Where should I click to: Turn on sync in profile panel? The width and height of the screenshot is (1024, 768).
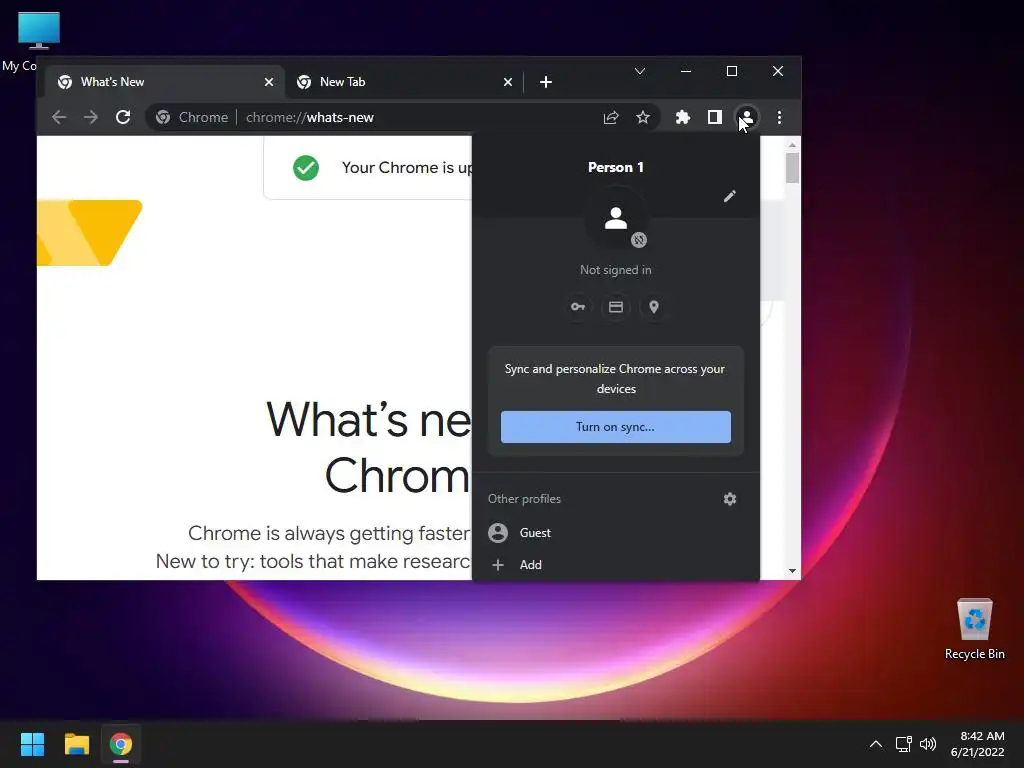tap(616, 427)
